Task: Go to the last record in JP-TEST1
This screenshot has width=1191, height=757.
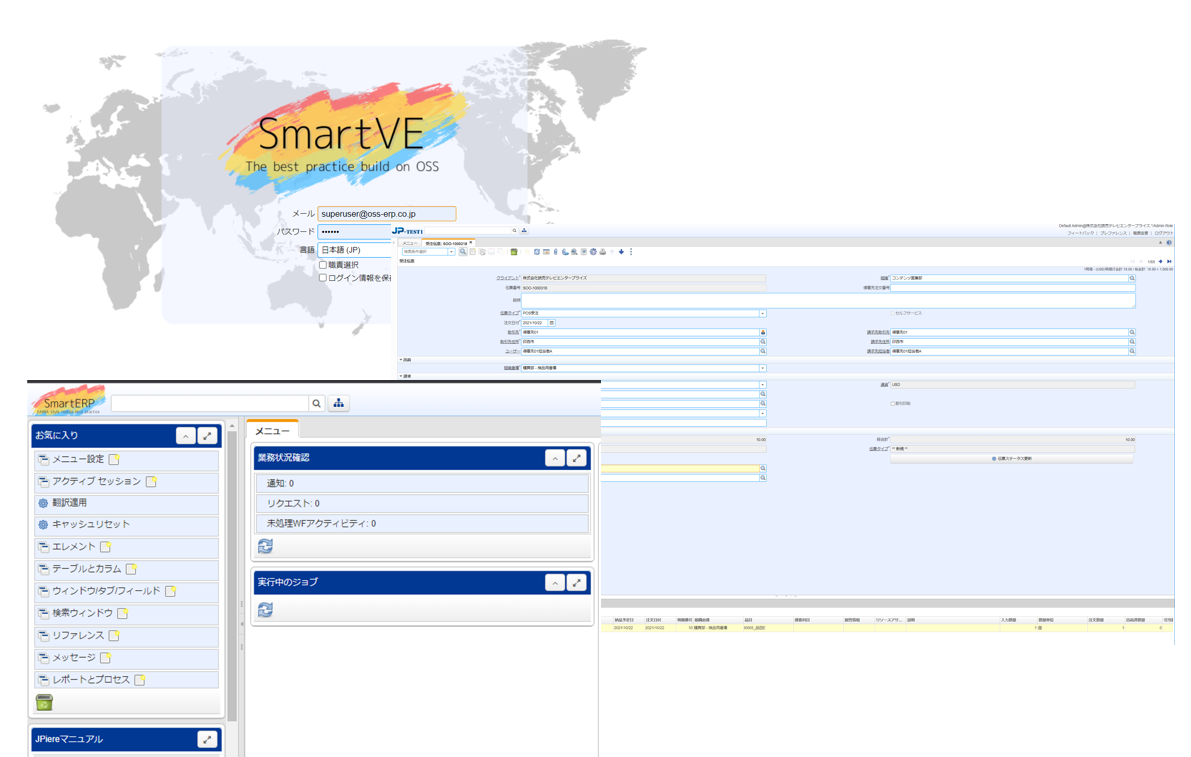Action: click(x=1169, y=262)
